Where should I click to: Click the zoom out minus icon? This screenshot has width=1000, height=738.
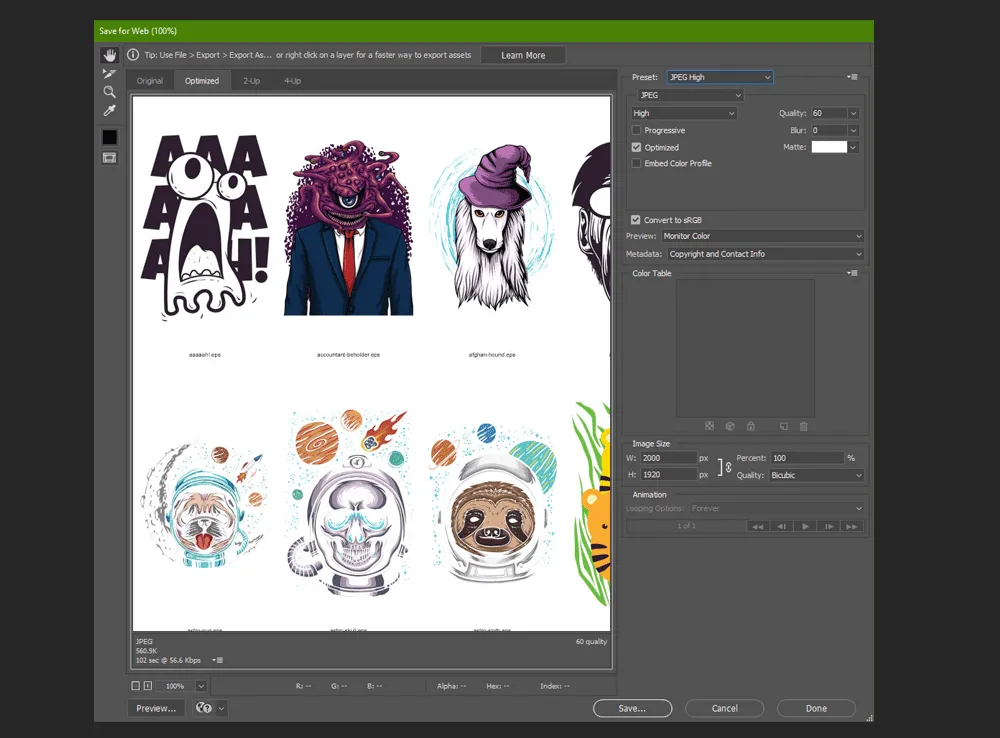135,686
